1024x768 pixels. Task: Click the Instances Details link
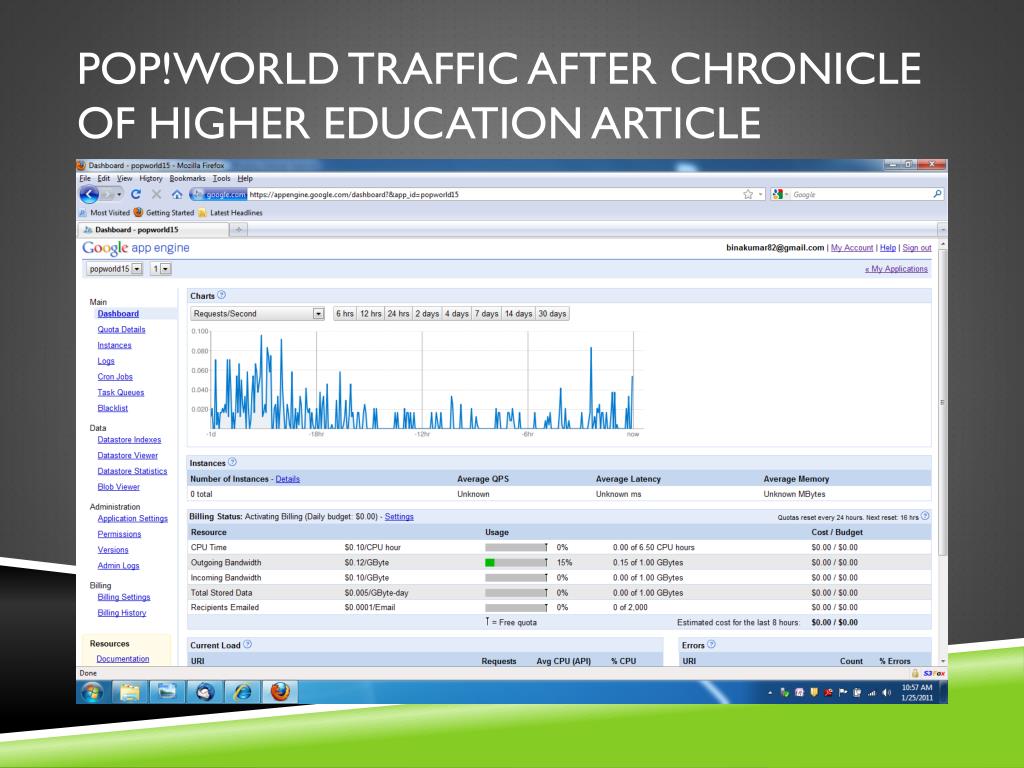(x=287, y=479)
